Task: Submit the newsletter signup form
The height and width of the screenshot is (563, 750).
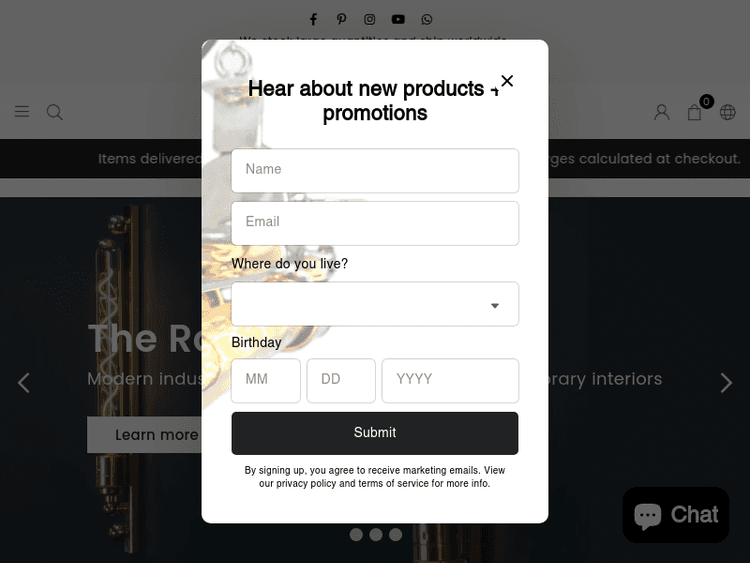Action: tap(375, 433)
